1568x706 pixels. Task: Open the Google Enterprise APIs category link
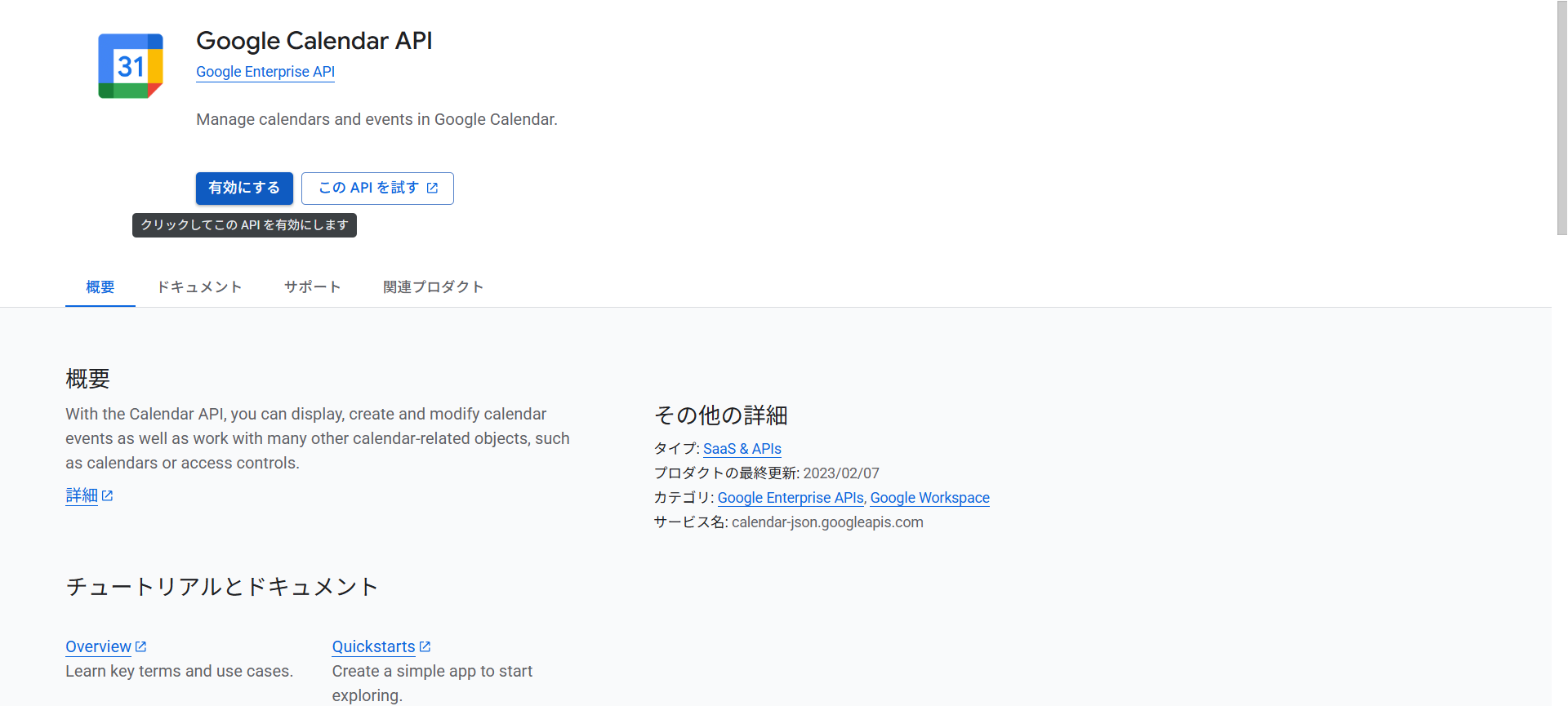(791, 498)
